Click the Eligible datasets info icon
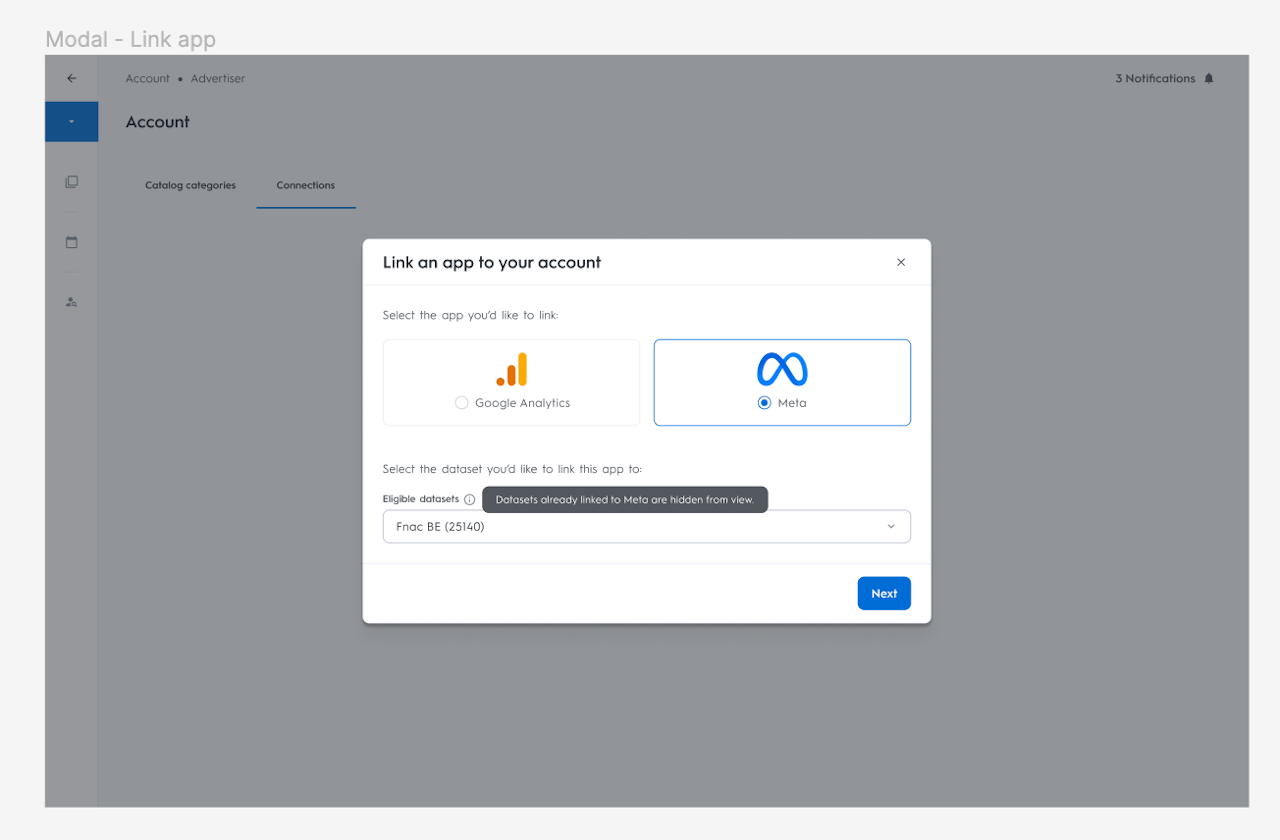The height and width of the screenshot is (840, 1280). pyautogui.click(x=470, y=499)
